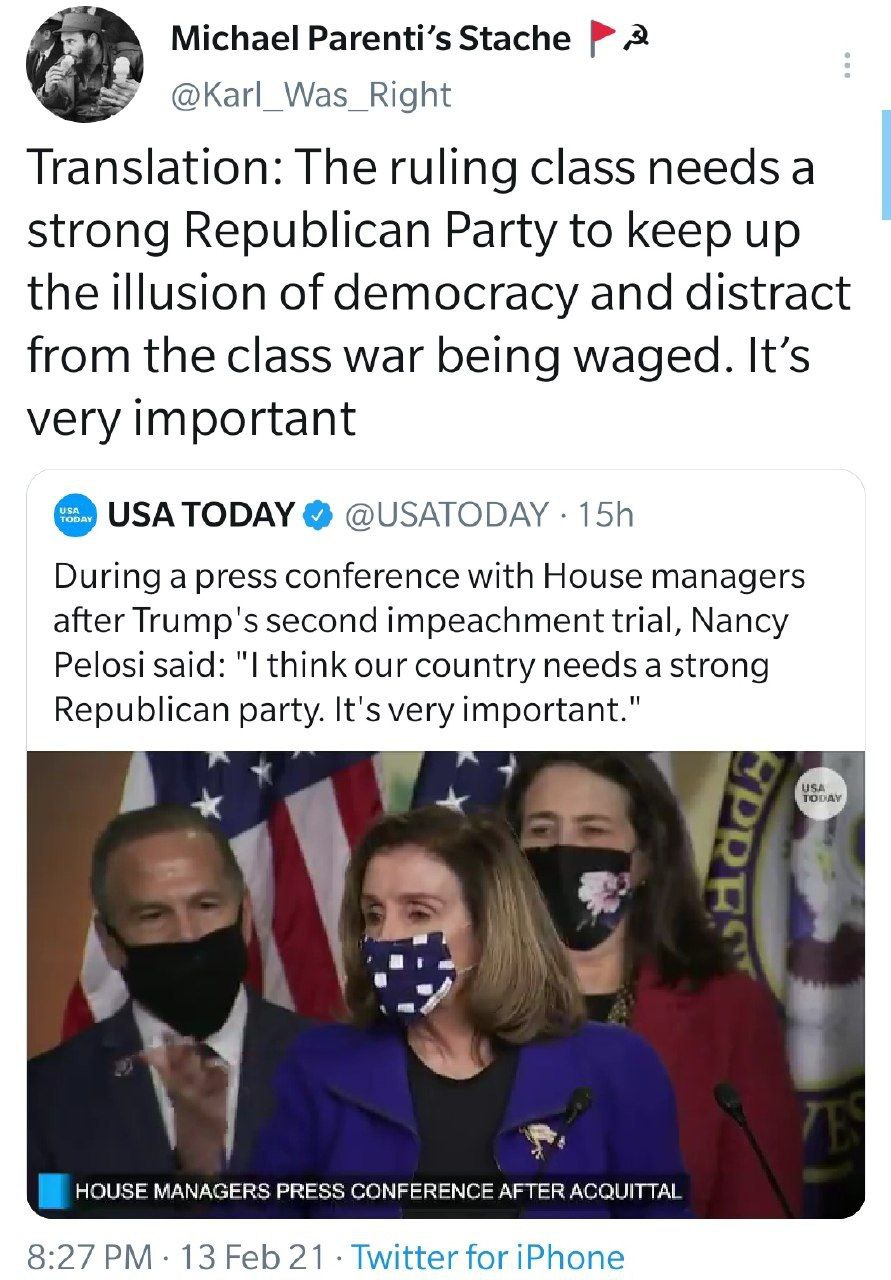Open the @Karl_Was_Right handle
This screenshot has width=891, height=1280.
(312, 96)
